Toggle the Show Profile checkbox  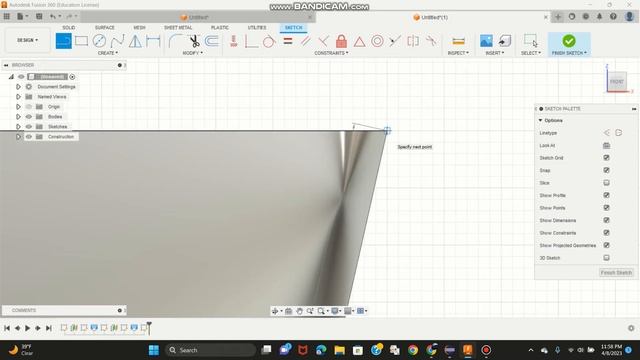607,195
